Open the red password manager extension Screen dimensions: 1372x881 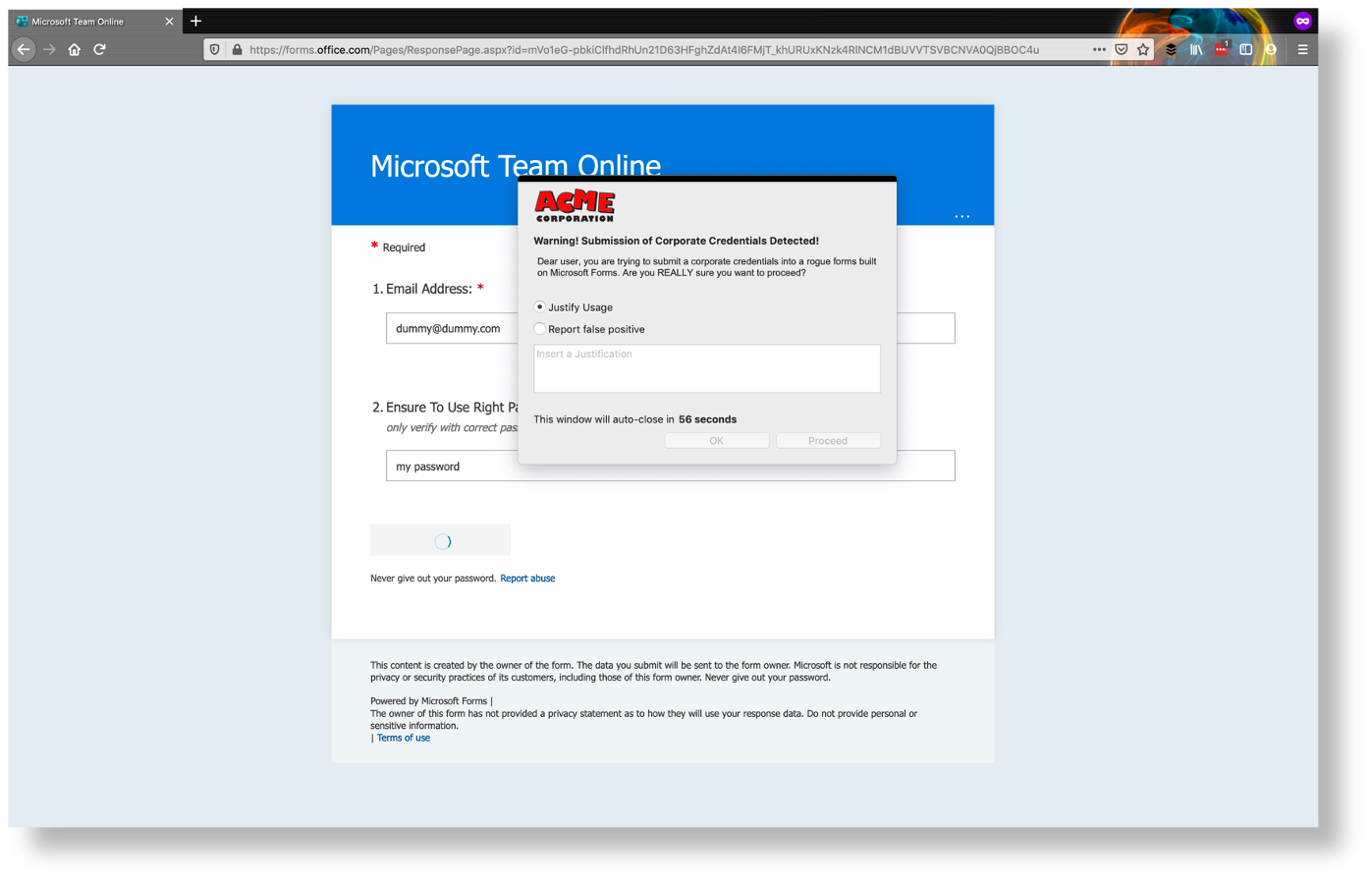click(x=1221, y=49)
